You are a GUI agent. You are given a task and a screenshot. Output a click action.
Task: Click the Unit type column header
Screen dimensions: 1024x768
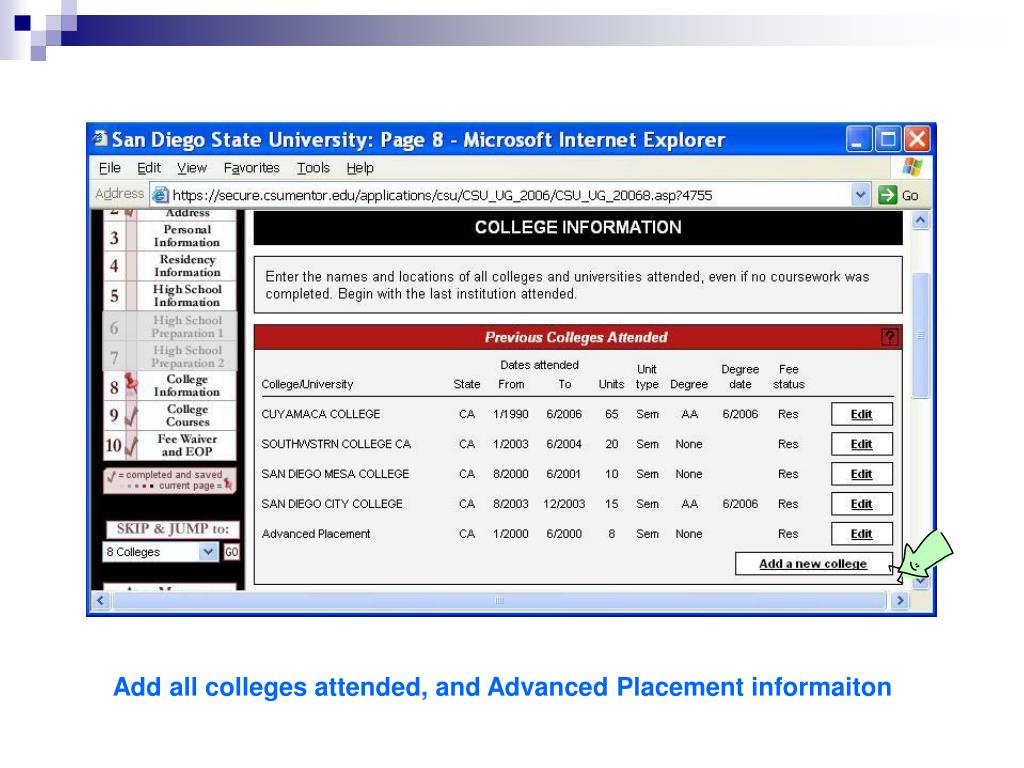coord(647,377)
